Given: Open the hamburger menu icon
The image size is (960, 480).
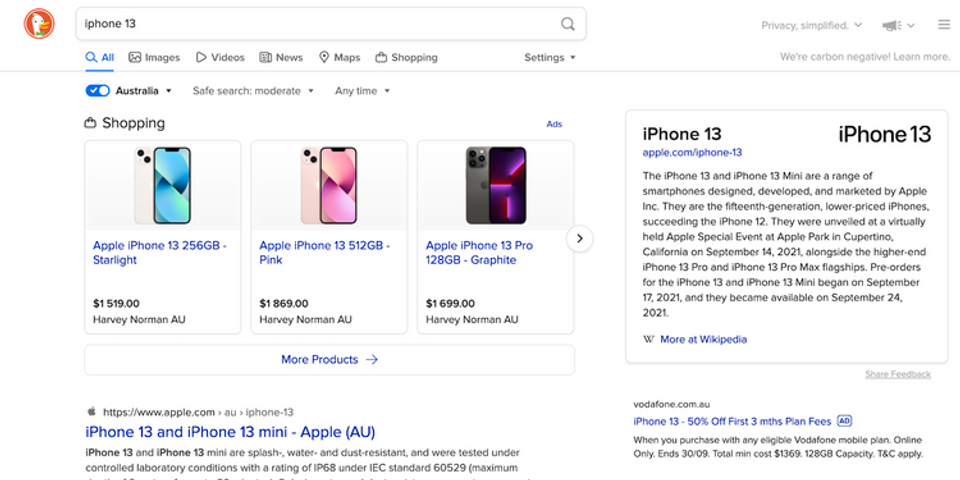Looking at the screenshot, I should [x=944, y=24].
